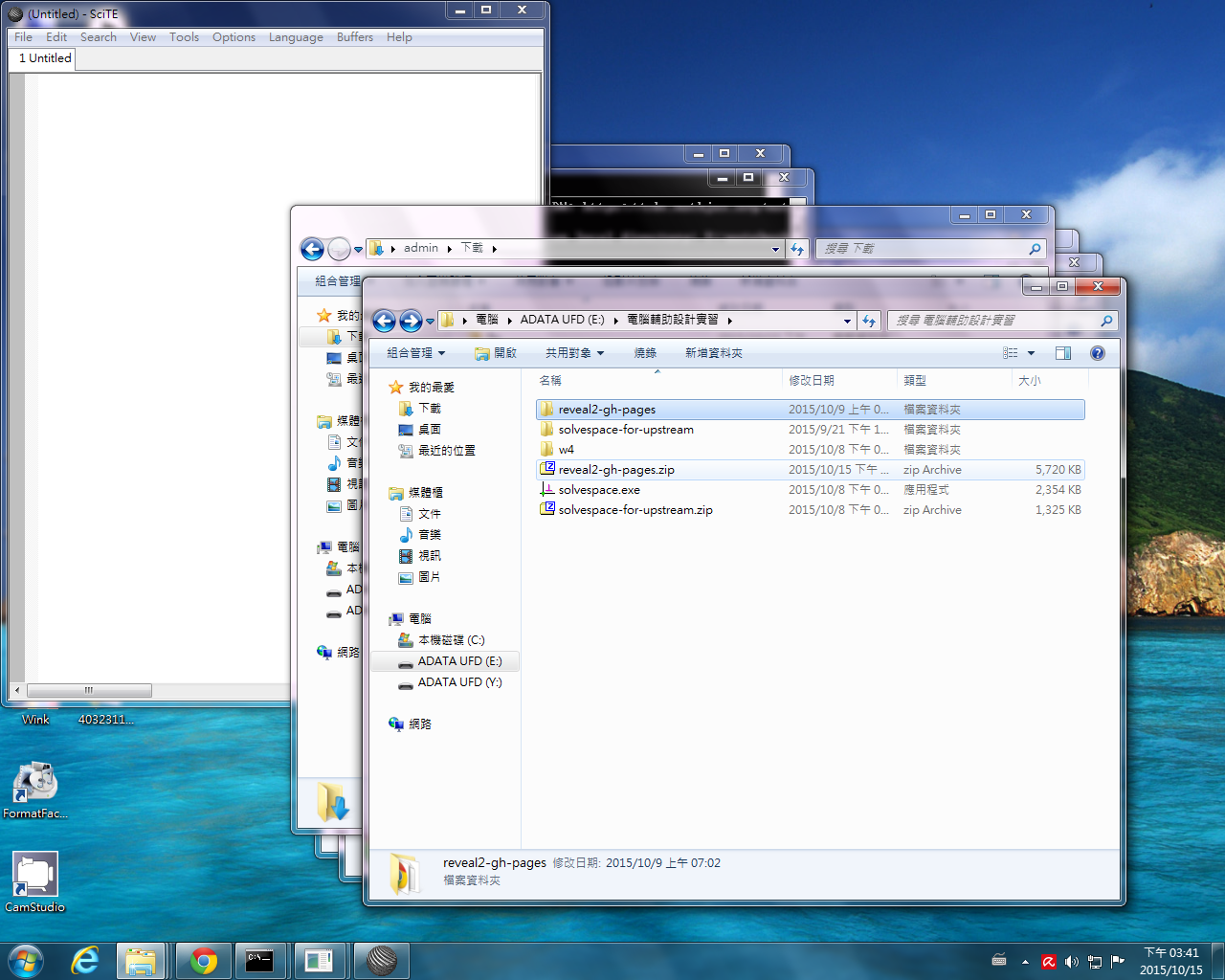Open 共用對象 dropdown menu
The height and width of the screenshot is (980, 1225).
574,353
